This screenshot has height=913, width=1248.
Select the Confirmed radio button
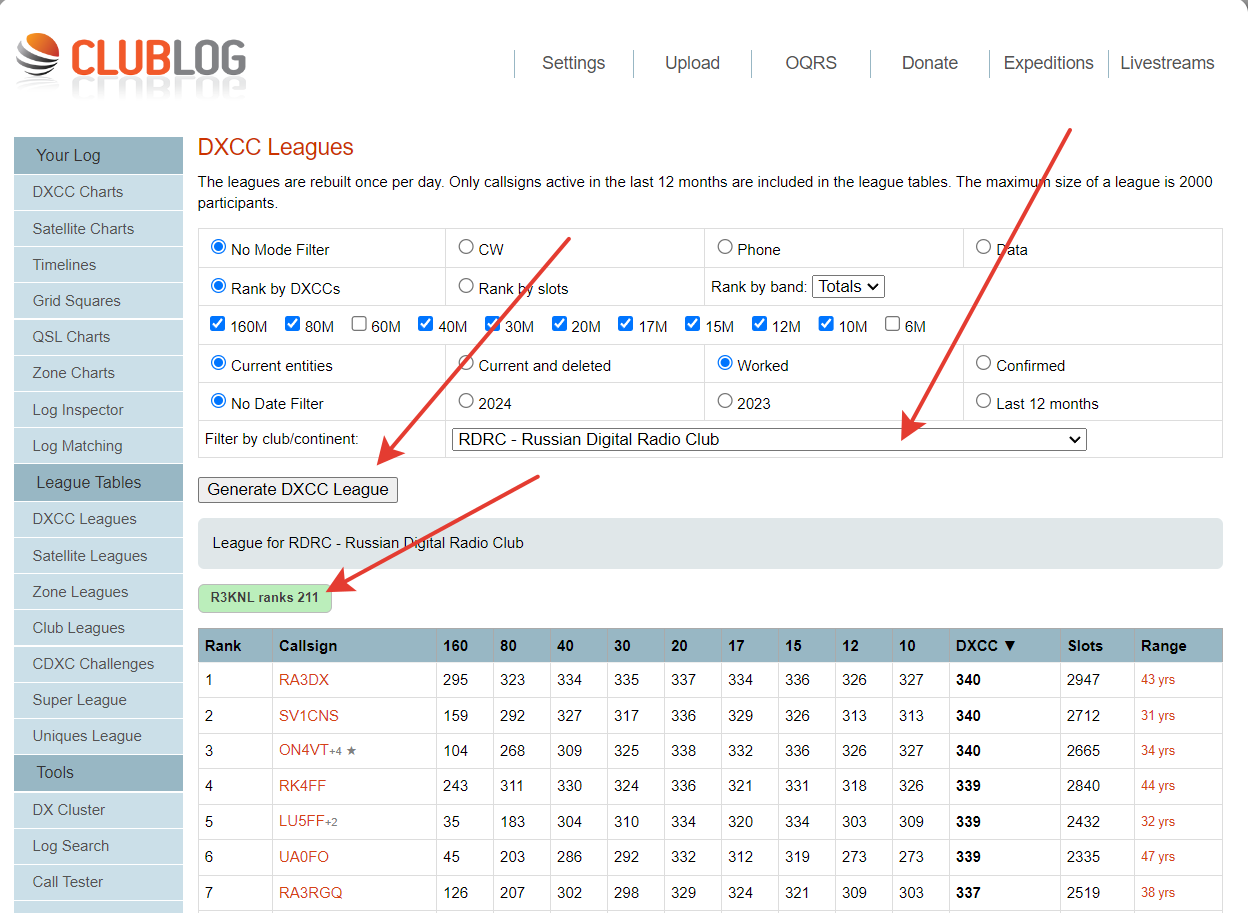984,363
